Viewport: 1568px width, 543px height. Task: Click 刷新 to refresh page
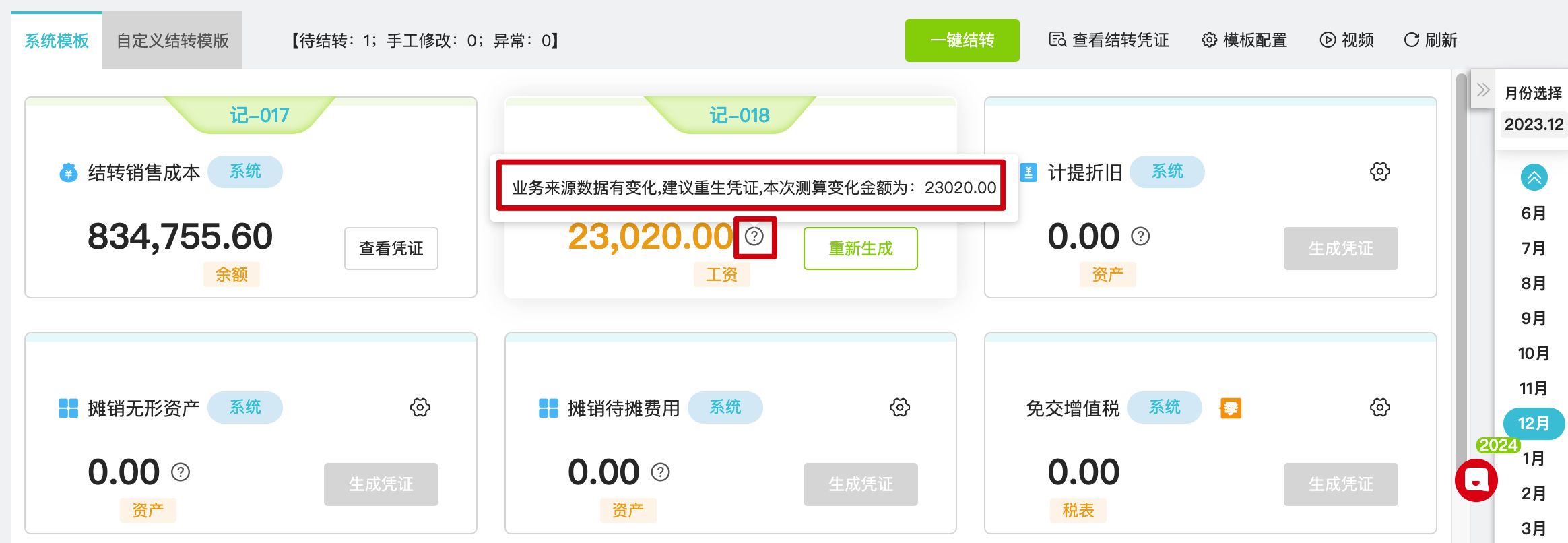pos(1431,40)
